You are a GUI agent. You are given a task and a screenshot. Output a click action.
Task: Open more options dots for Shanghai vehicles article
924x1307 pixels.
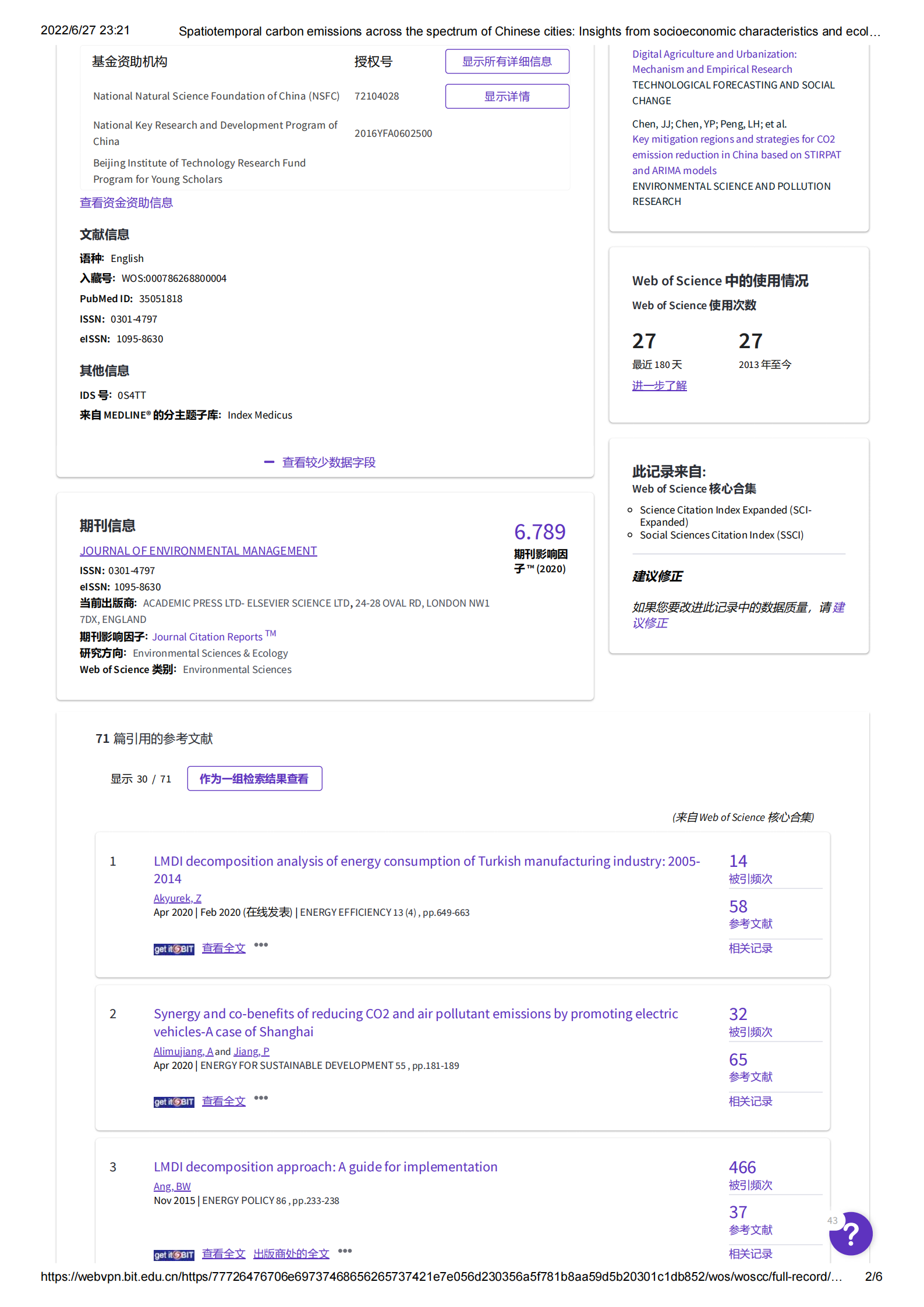261,1098
